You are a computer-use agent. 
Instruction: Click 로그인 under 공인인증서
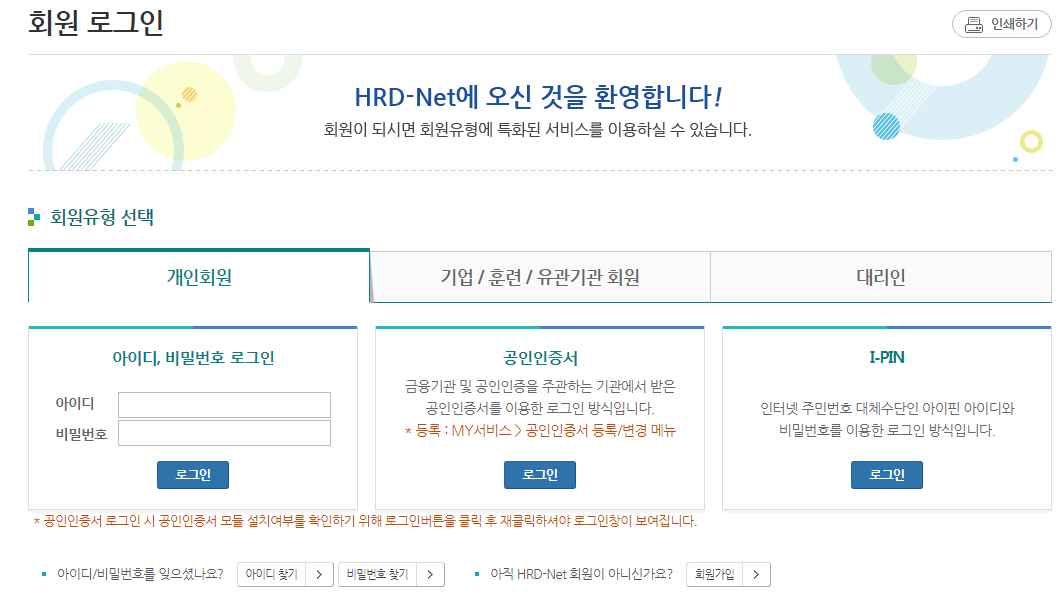pyautogui.click(x=540, y=474)
